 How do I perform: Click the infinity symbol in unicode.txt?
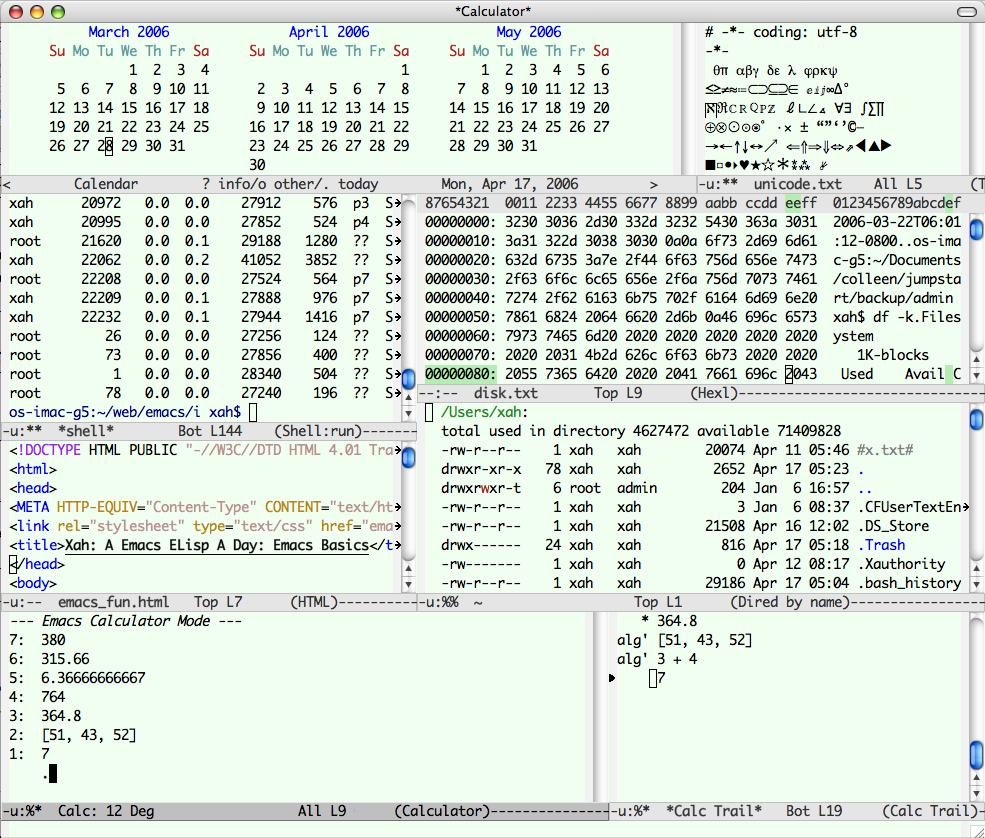(x=830, y=90)
